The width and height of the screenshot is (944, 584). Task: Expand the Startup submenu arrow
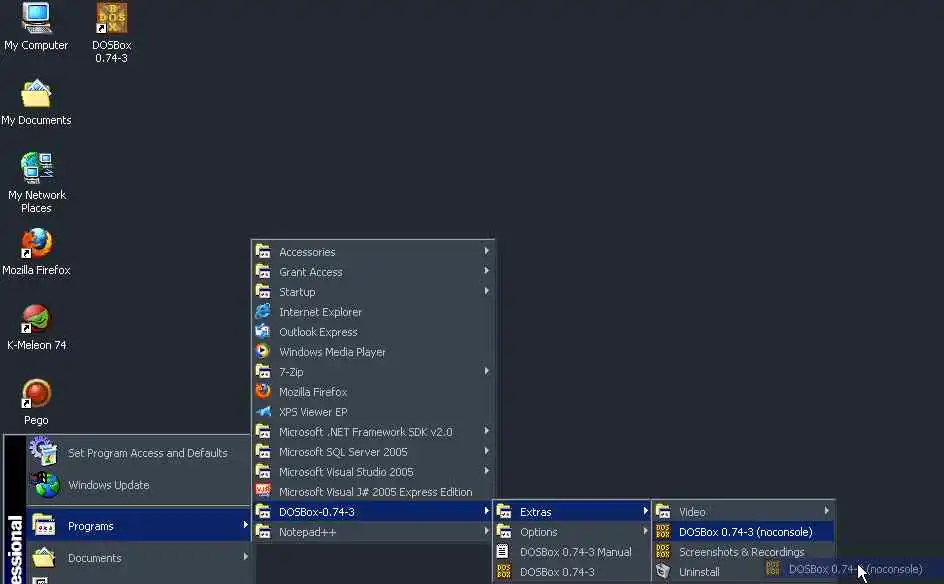click(x=486, y=291)
